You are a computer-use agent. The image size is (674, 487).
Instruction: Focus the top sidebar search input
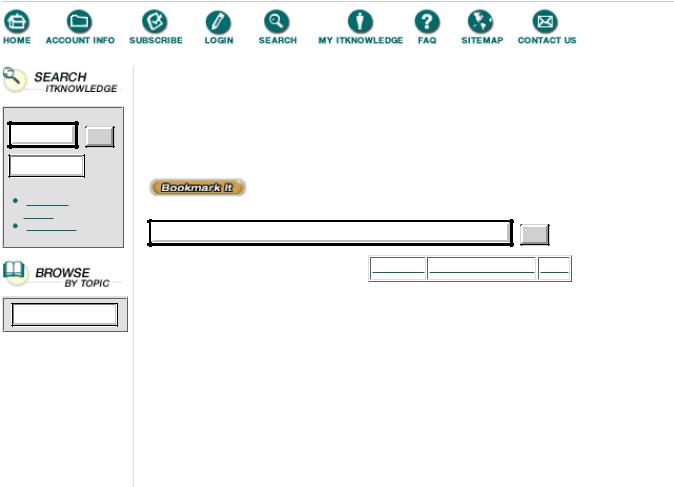click(x=43, y=135)
